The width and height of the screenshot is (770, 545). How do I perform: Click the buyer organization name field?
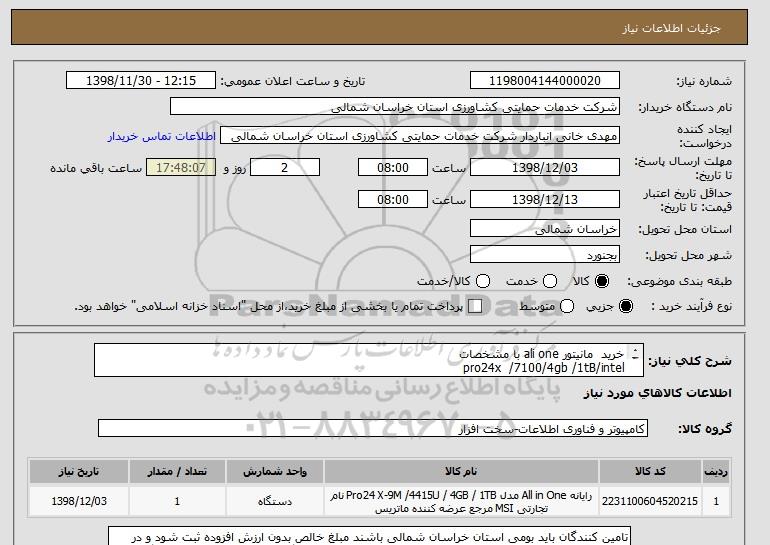point(395,107)
